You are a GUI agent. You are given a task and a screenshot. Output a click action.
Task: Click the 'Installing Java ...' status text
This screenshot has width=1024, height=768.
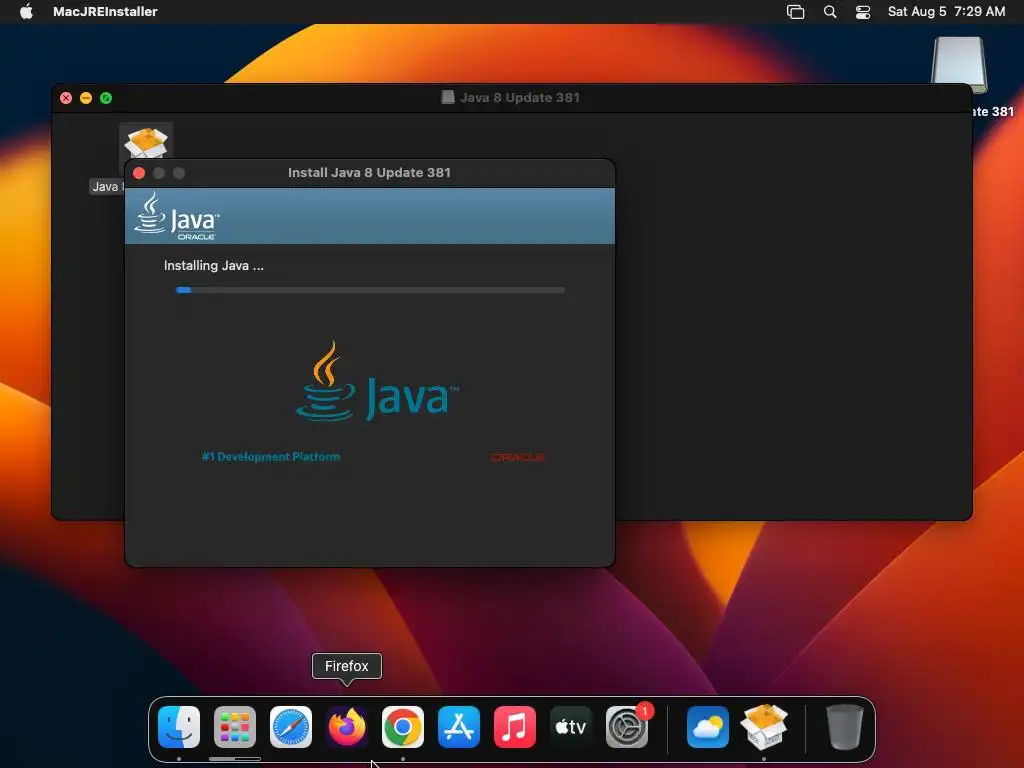click(214, 266)
